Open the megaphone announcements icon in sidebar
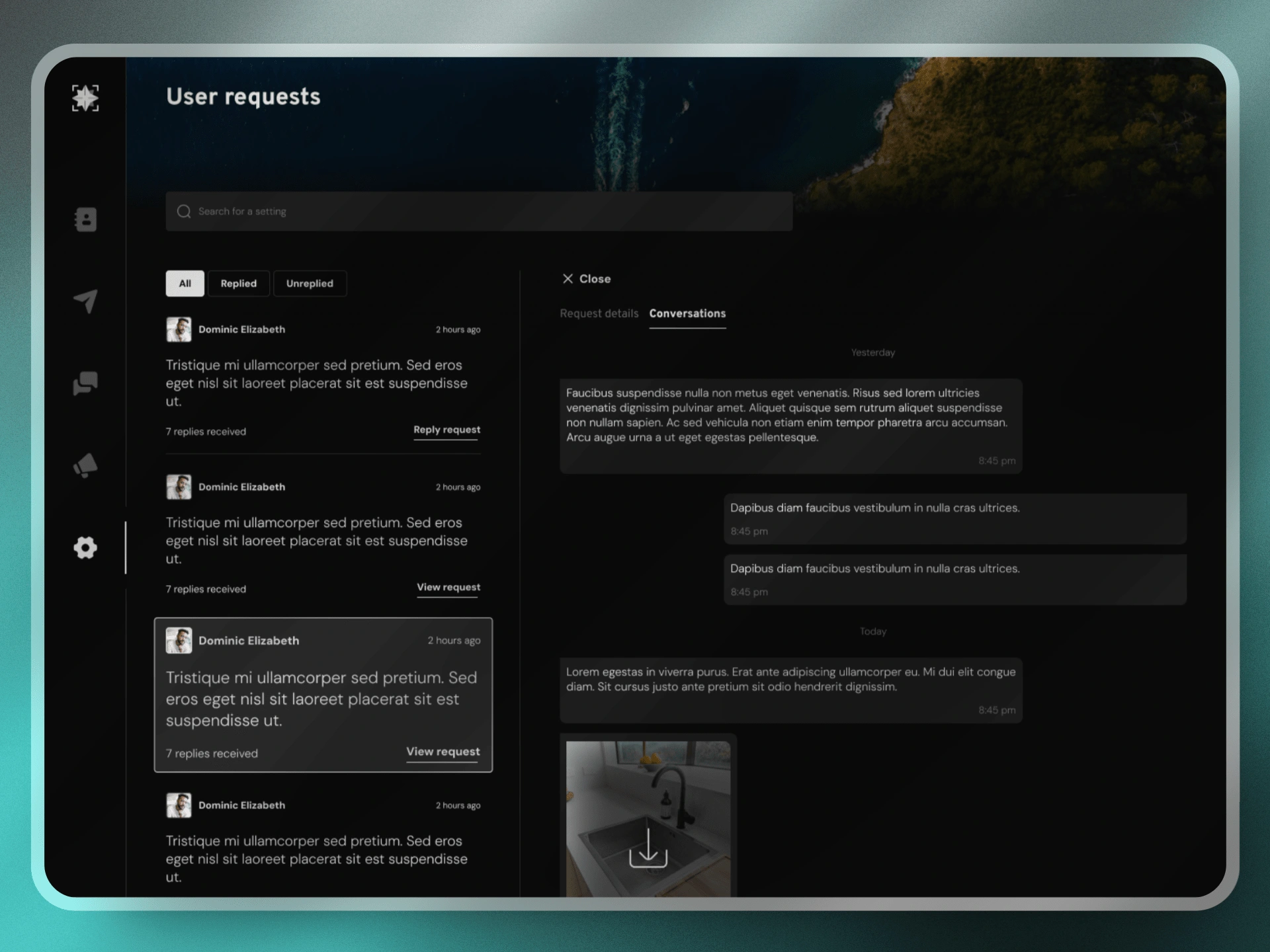The height and width of the screenshot is (952, 1270). pos(85,465)
